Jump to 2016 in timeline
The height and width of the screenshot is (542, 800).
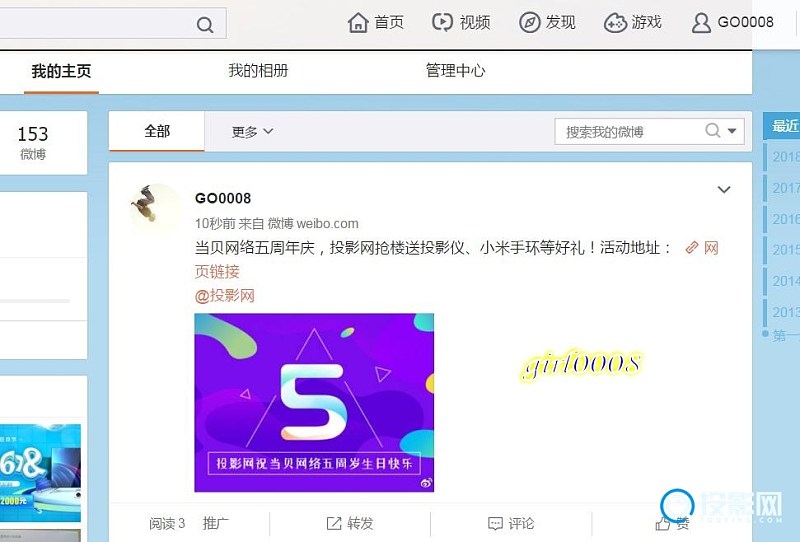[x=786, y=219]
